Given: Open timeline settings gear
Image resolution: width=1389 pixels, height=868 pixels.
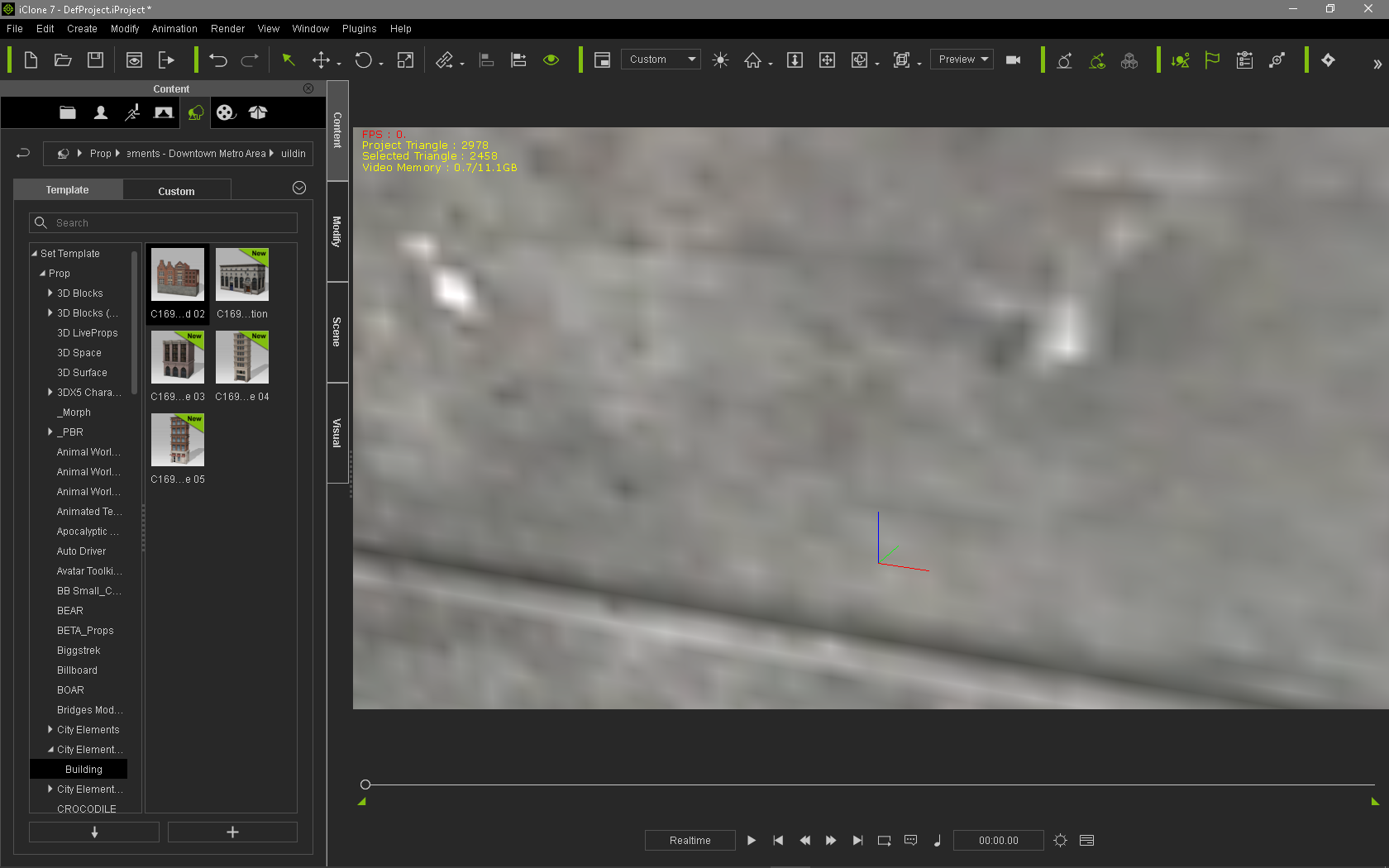Looking at the screenshot, I should 1061,841.
